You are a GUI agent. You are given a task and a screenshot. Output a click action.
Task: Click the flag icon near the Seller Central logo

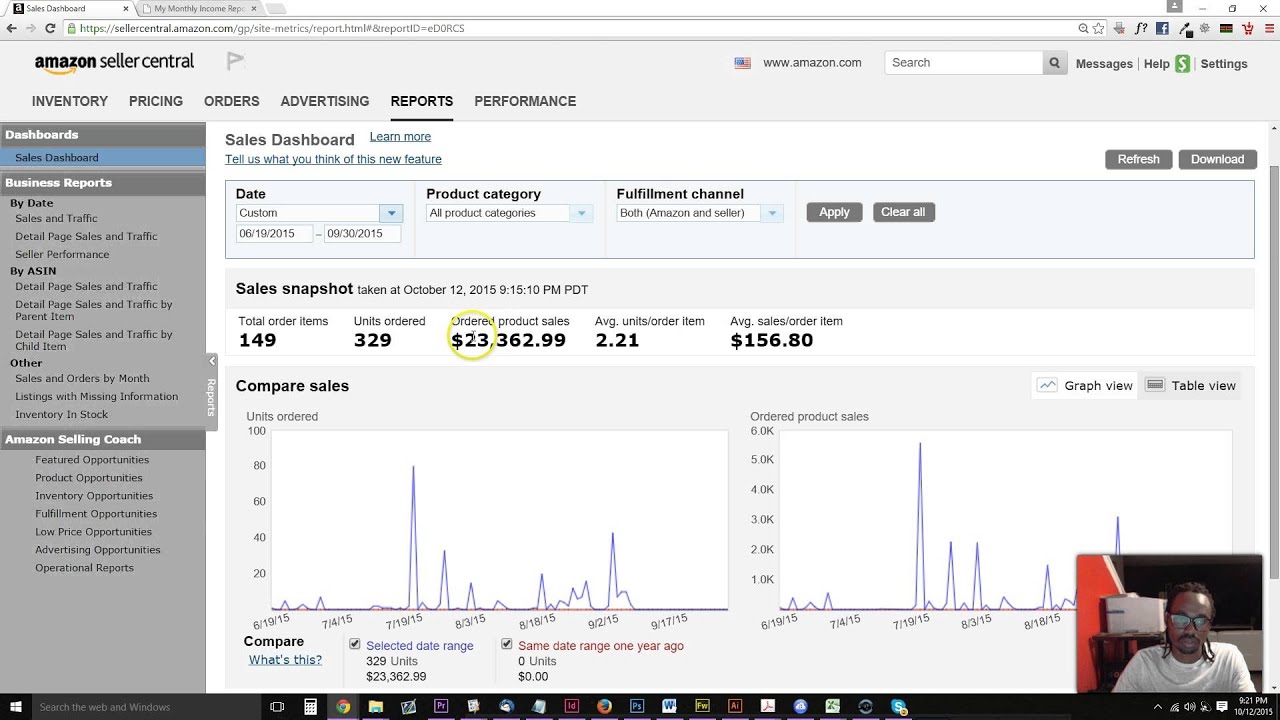(235, 62)
